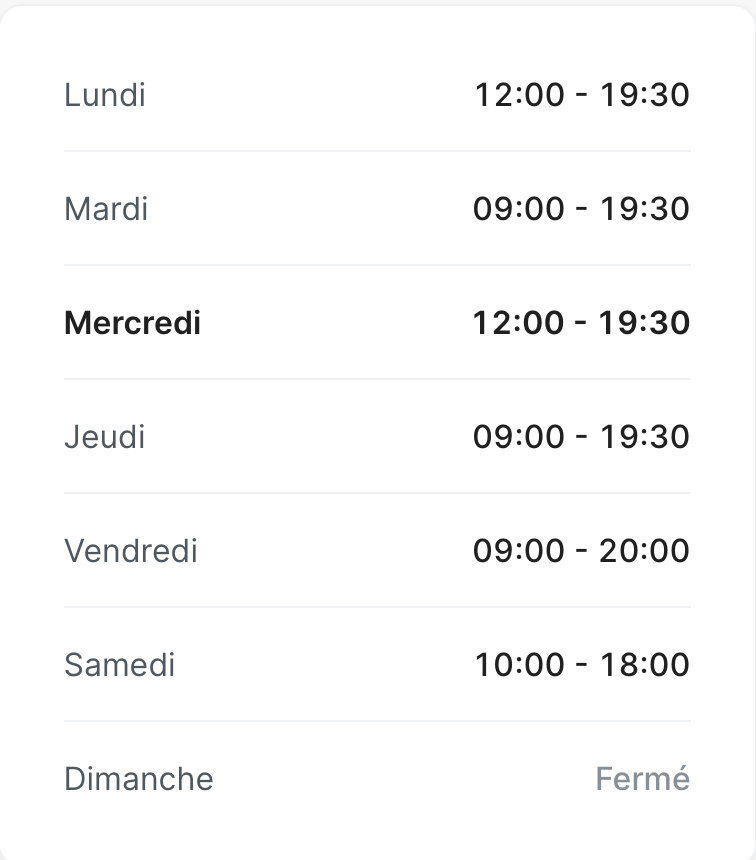The image size is (756, 860).
Task: Click the 18:00 closing time on Samedi
Action: pyautogui.click(x=645, y=665)
